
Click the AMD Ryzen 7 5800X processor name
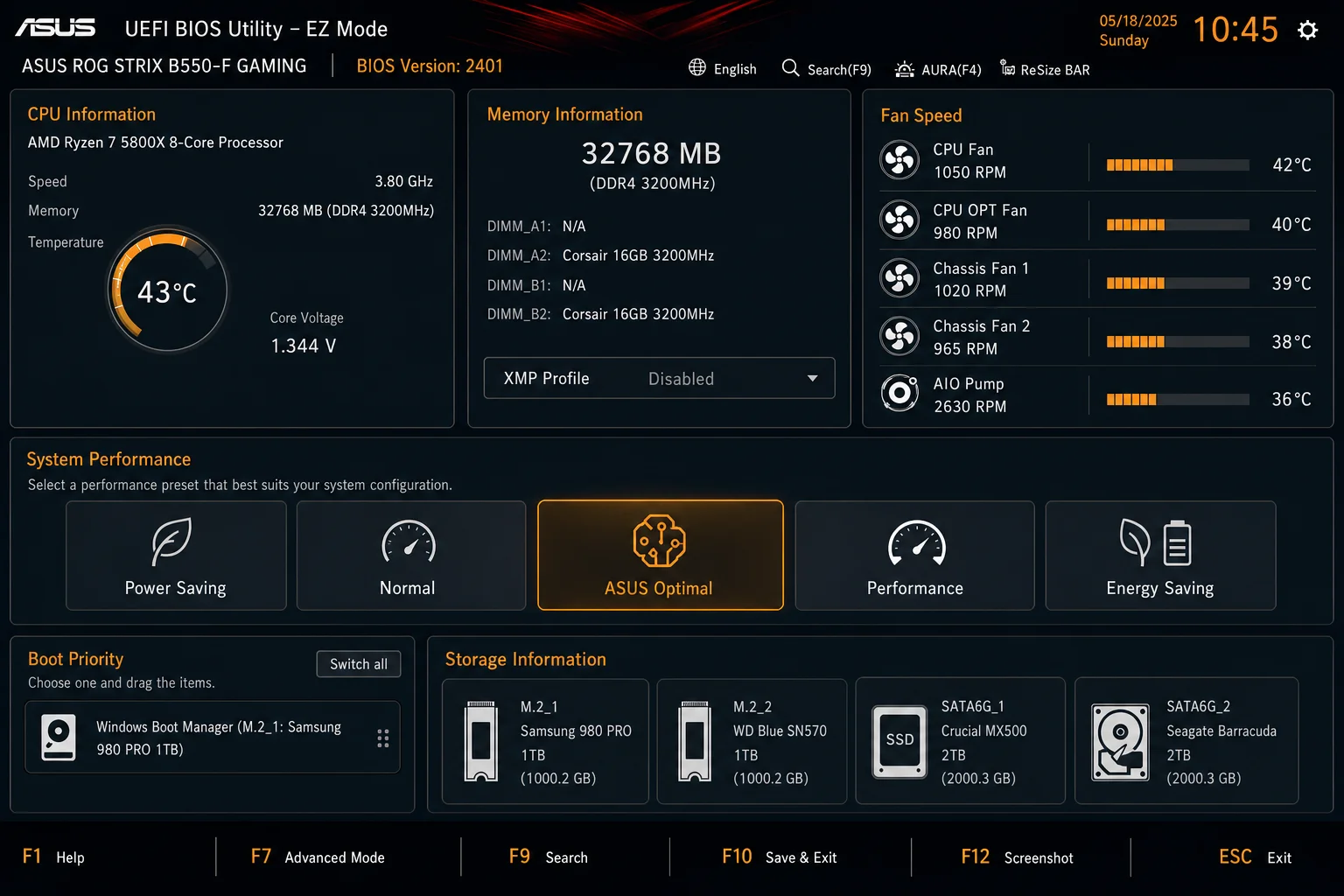pyautogui.click(x=156, y=142)
